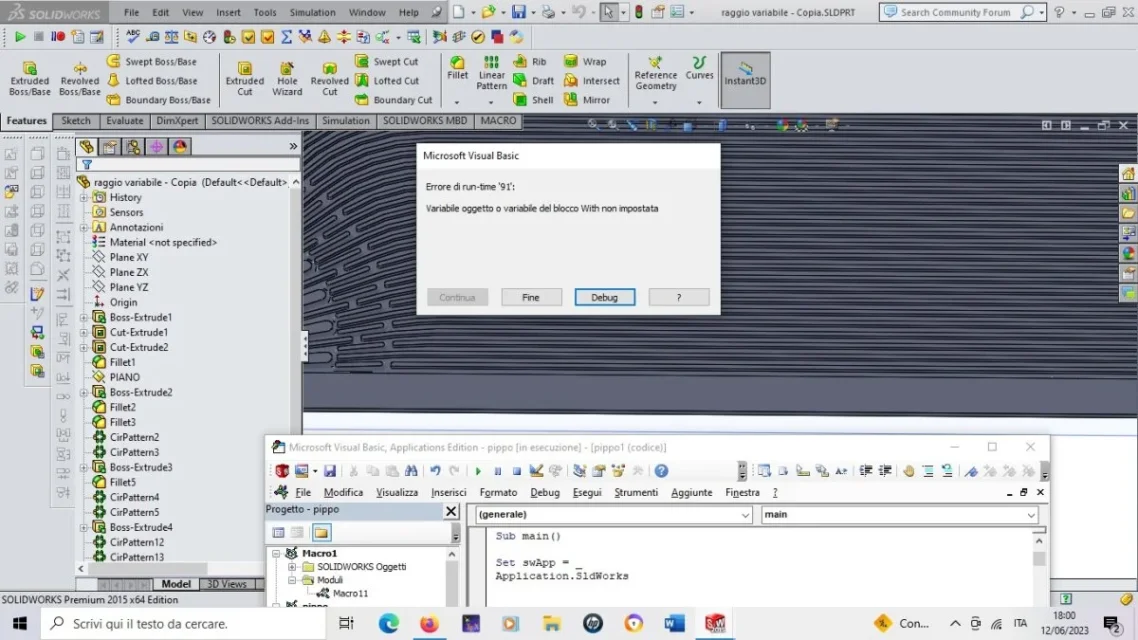The width and height of the screenshot is (1138, 640).
Task: Run macro with the green play icon in SolidWorks
Action: 20,36
